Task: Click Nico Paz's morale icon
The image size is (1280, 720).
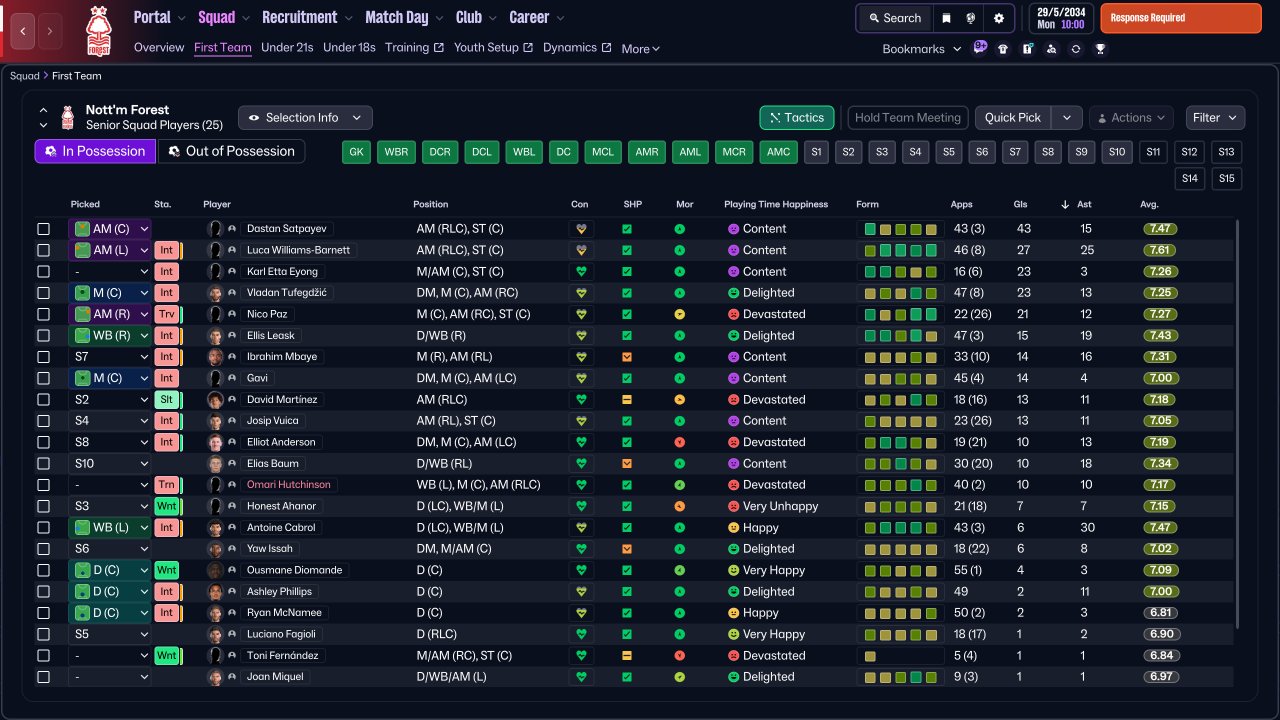Action: (680, 314)
